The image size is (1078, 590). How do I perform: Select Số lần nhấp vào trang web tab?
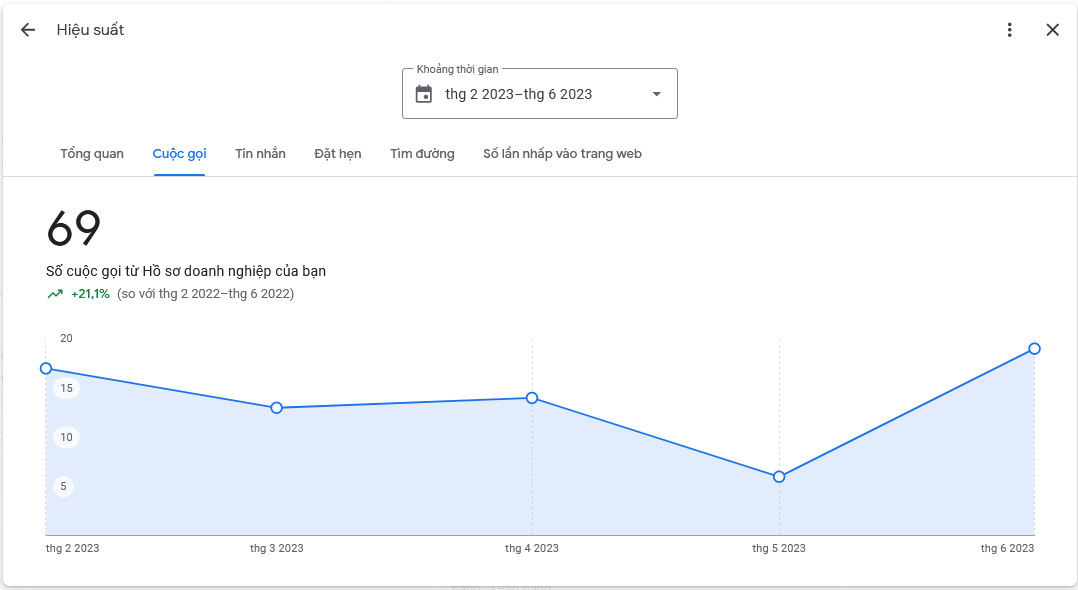click(x=562, y=153)
